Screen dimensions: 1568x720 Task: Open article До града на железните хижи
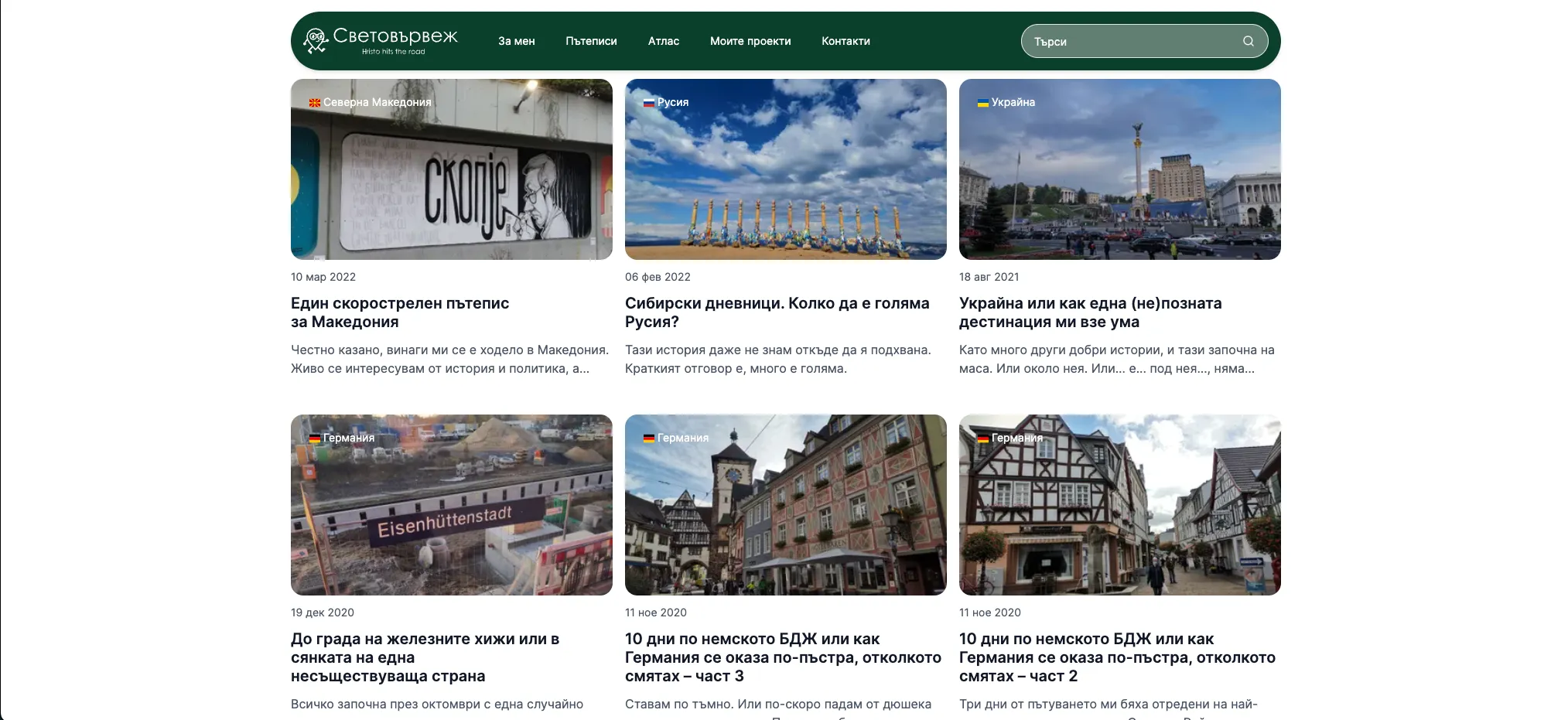click(x=425, y=657)
